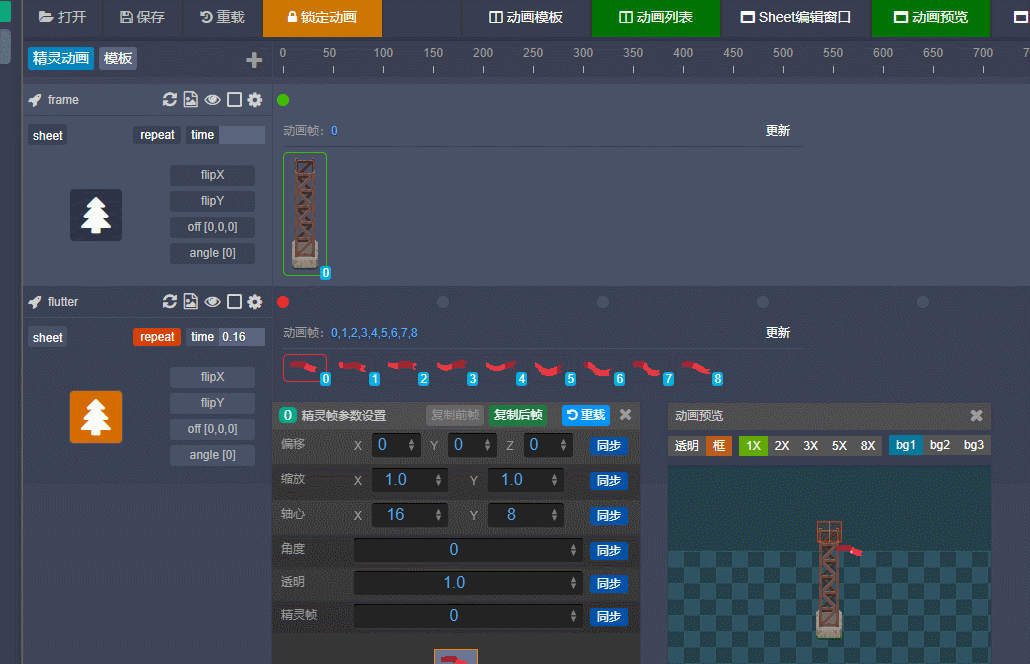Click off [0,0,0] button in frame section
Screen dimensions: 1030x664
point(212,227)
